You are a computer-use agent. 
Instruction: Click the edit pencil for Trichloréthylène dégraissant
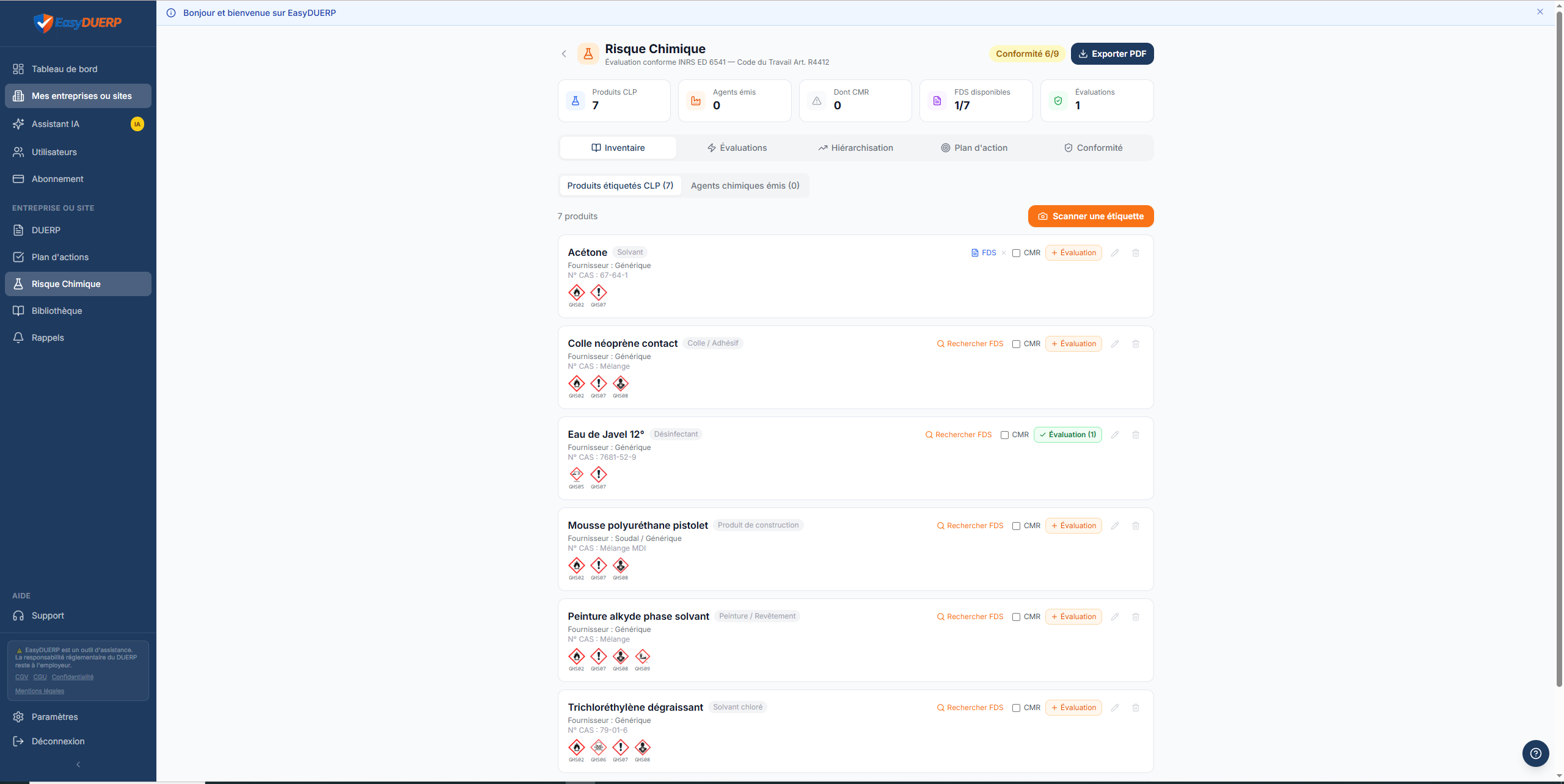tap(1114, 708)
